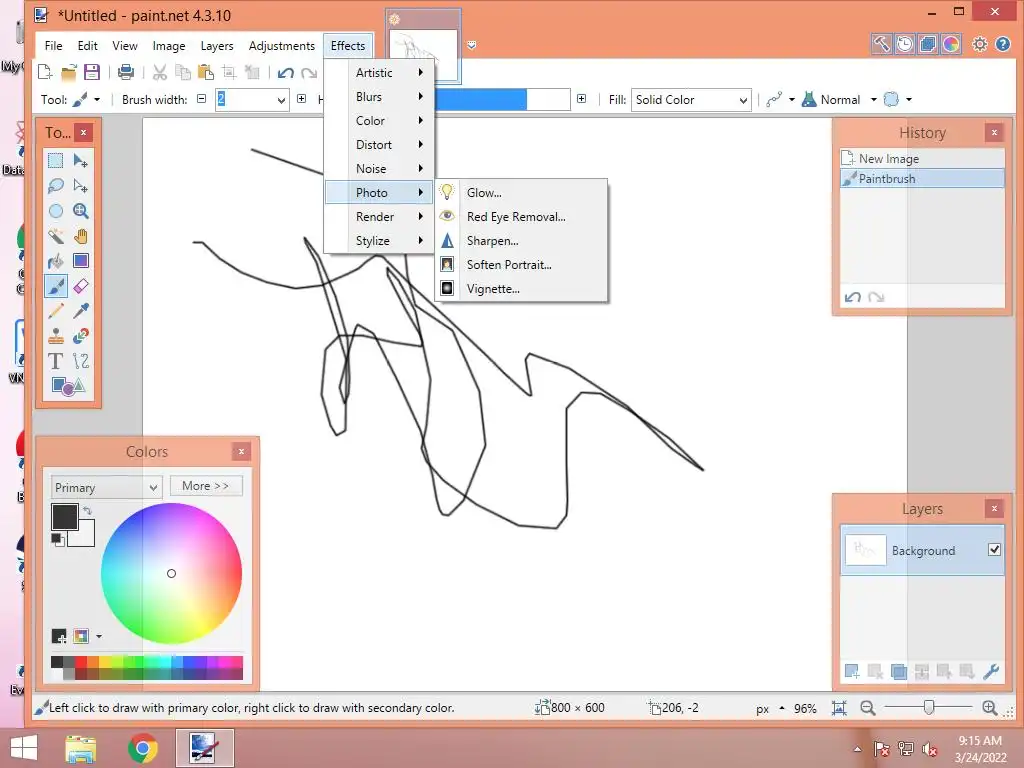Select the Line/Curve tool
This screenshot has height=768, width=1024.
point(81,361)
